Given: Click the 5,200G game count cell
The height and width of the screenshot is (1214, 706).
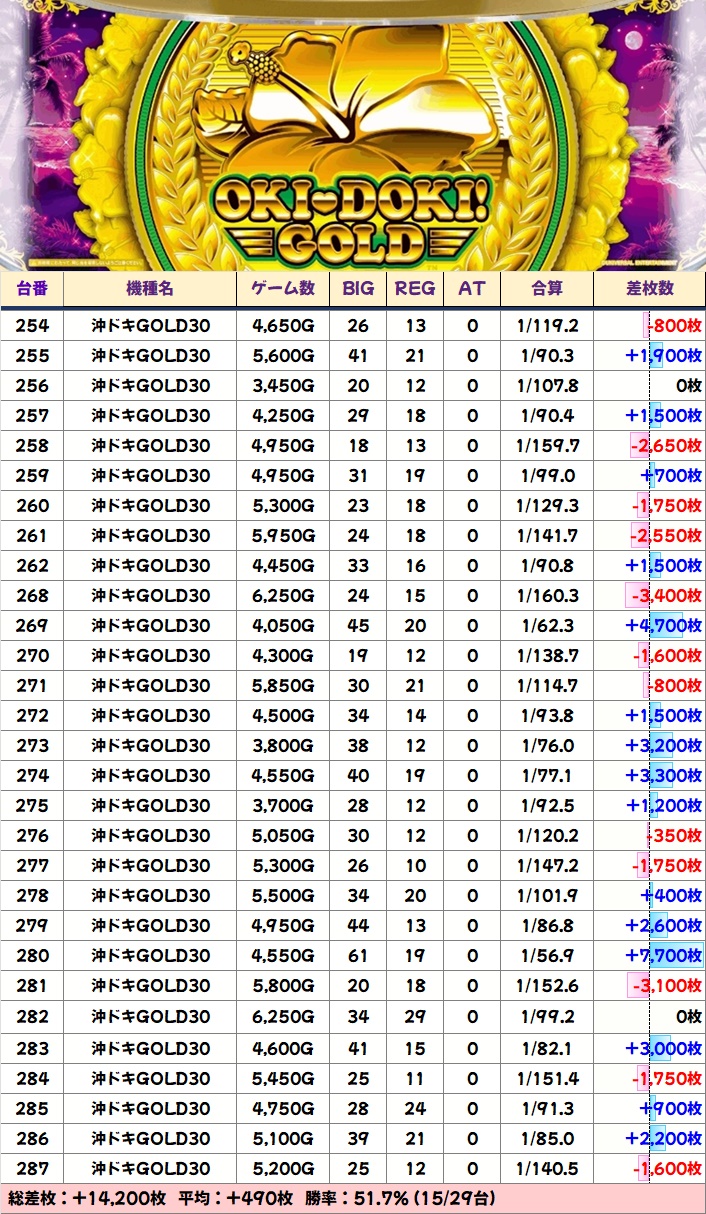Looking at the screenshot, I should [x=283, y=1168].
